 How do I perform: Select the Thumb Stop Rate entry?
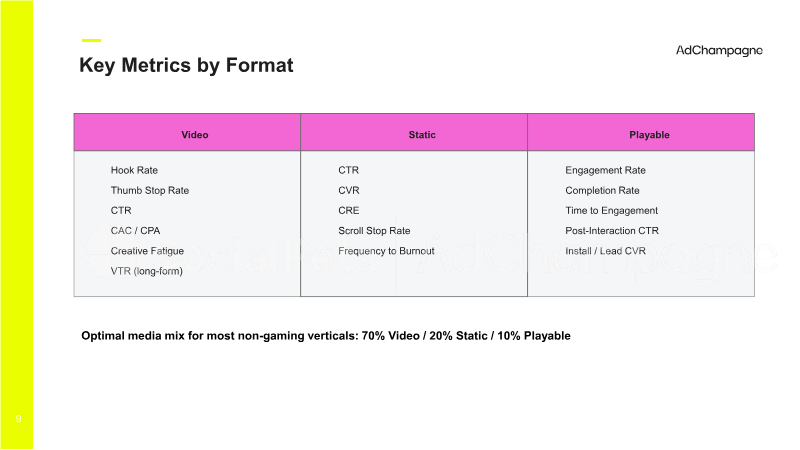pyautogui.click(x=149, y=190)
